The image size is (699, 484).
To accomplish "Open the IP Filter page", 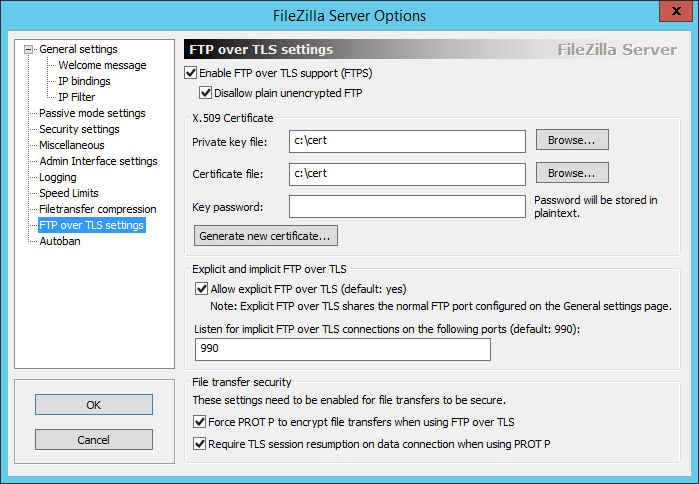I will pos(77,98).
